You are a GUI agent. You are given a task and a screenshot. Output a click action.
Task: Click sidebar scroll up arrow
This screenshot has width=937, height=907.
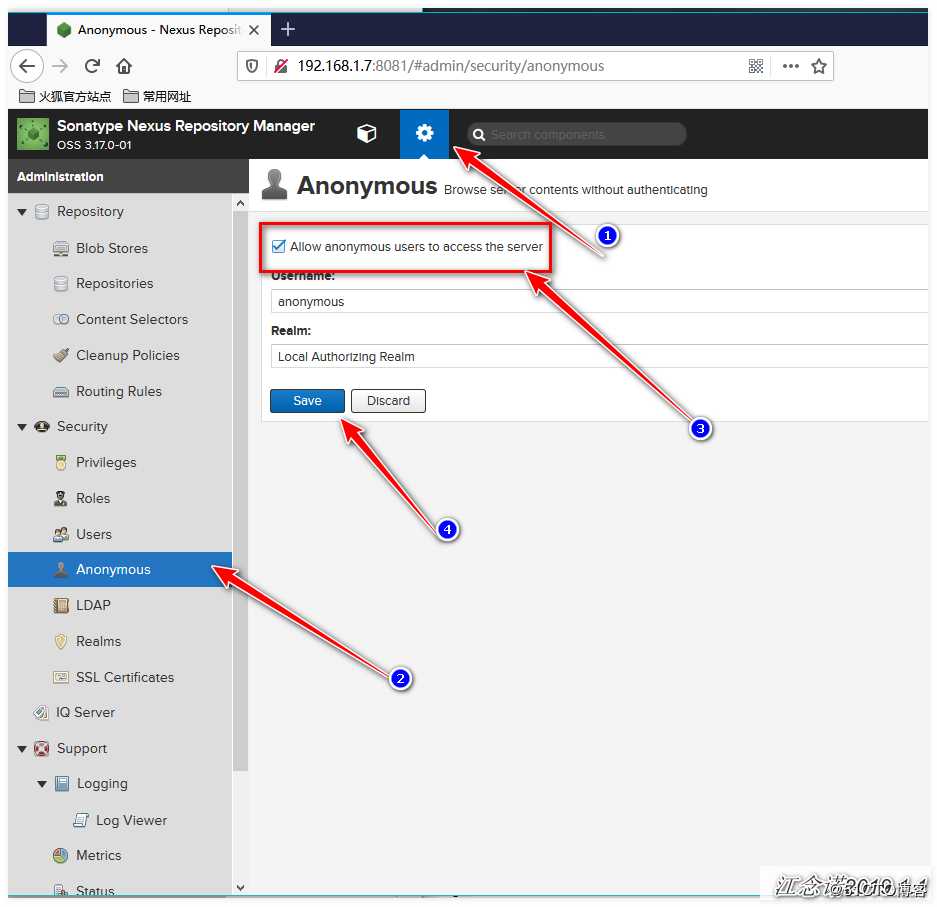240,203
